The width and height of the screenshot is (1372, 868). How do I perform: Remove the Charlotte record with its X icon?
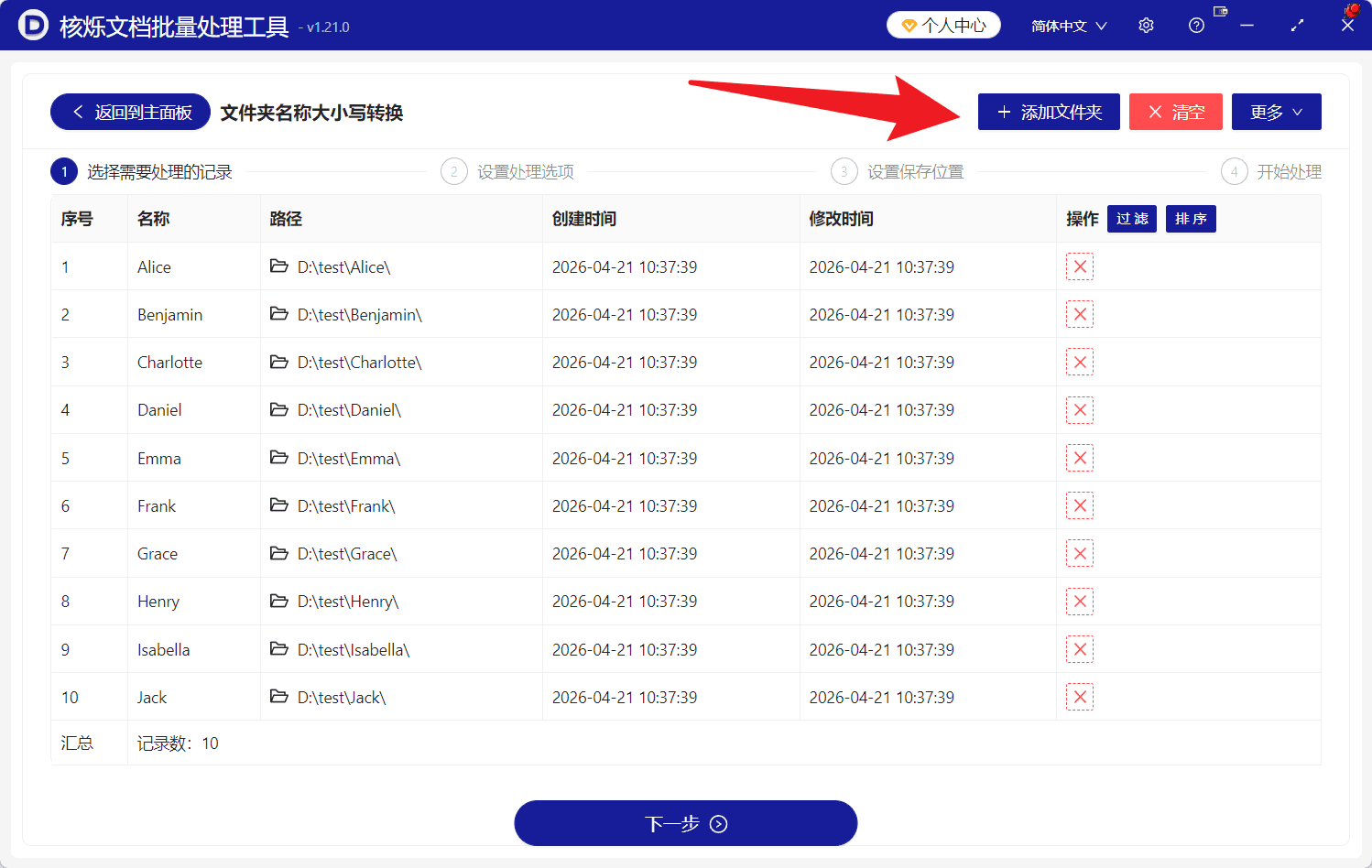(x=1079, y=362)
